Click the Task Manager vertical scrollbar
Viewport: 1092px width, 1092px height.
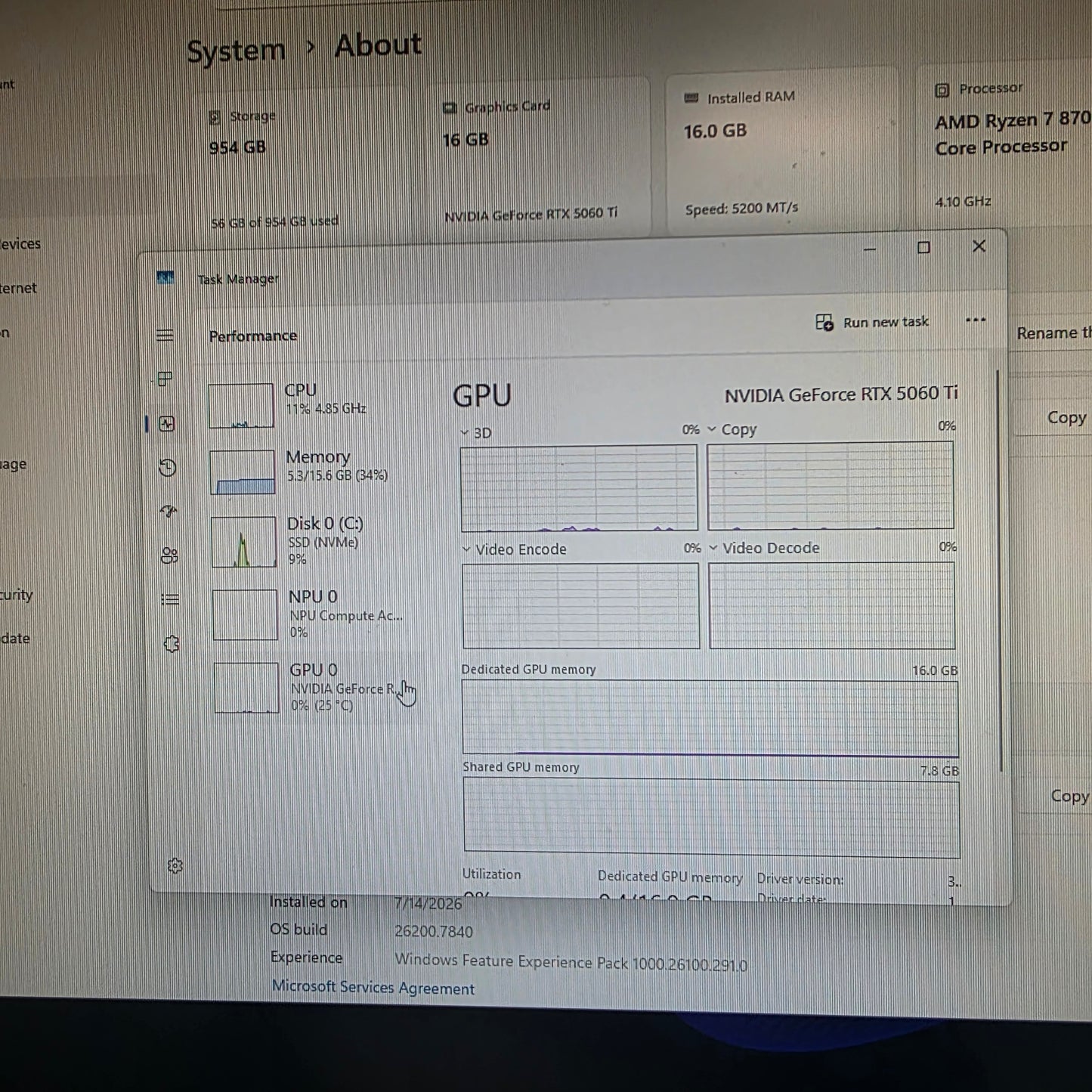(998, 571)
